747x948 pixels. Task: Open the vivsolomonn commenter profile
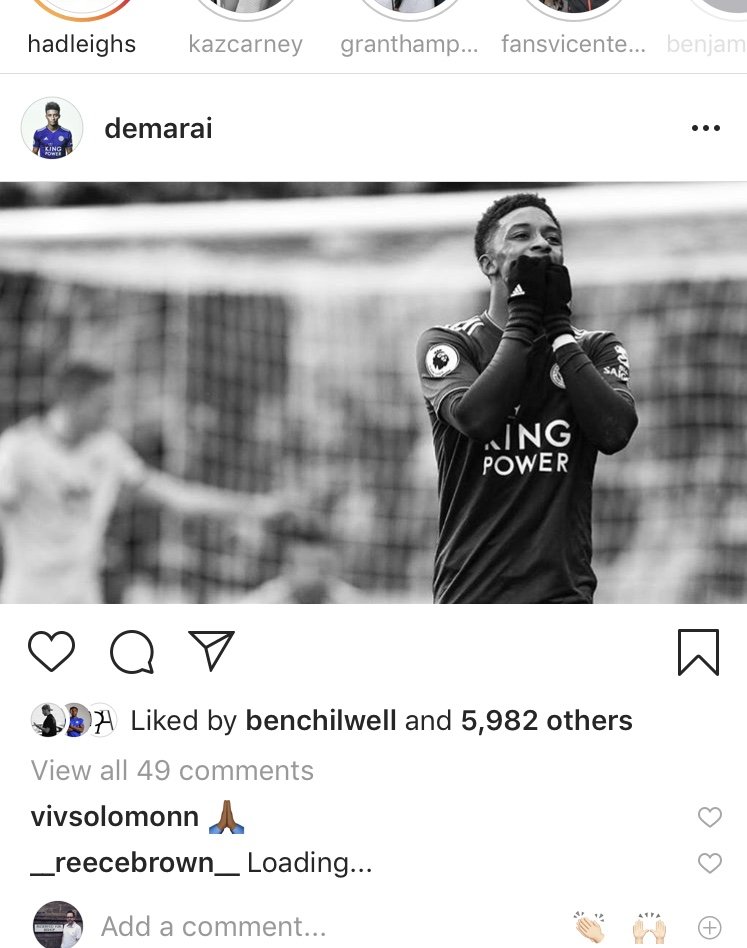(x=115, y=817)
